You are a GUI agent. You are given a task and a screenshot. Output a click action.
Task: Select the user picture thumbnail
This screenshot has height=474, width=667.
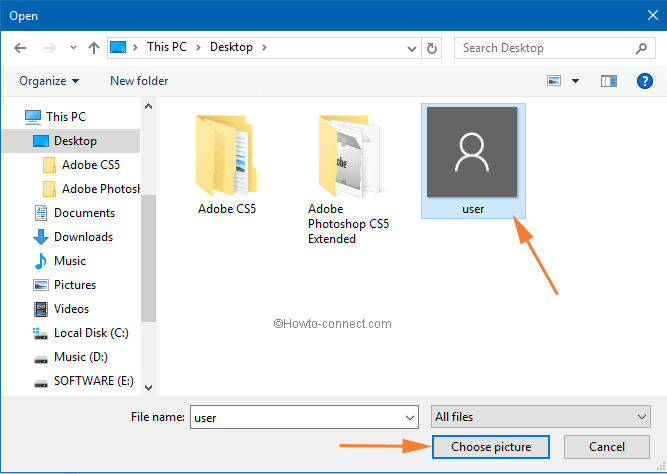pos(472,154)
